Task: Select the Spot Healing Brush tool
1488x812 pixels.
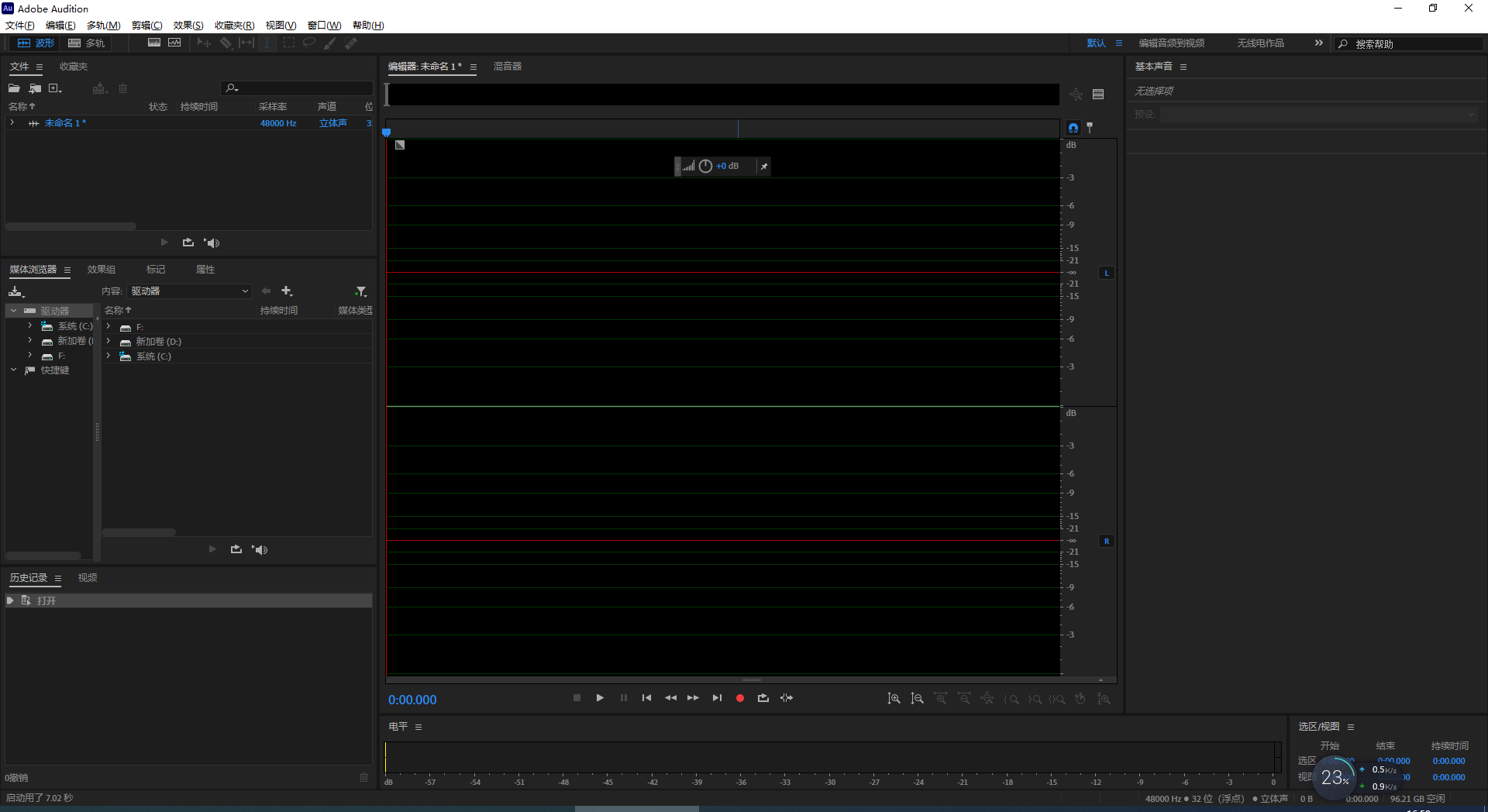Action: point(350,43)
